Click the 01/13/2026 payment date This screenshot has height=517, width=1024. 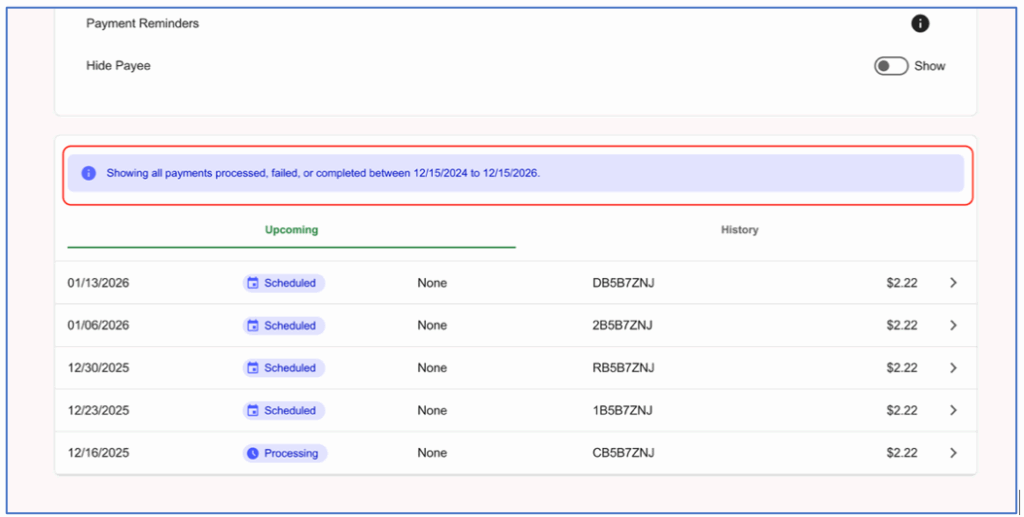[x=98, y=283]
